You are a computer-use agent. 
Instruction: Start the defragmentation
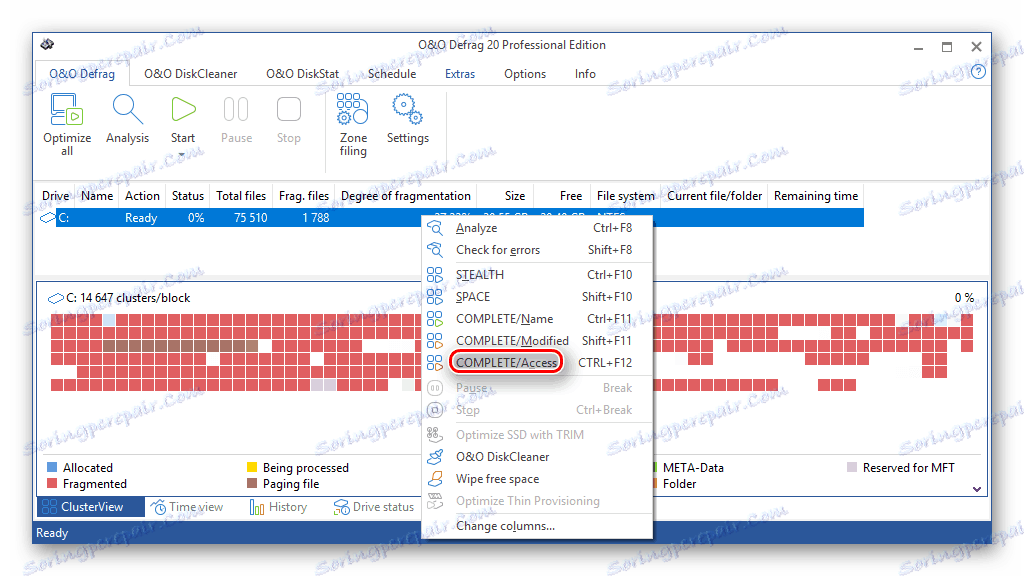(x=183, y=120)
